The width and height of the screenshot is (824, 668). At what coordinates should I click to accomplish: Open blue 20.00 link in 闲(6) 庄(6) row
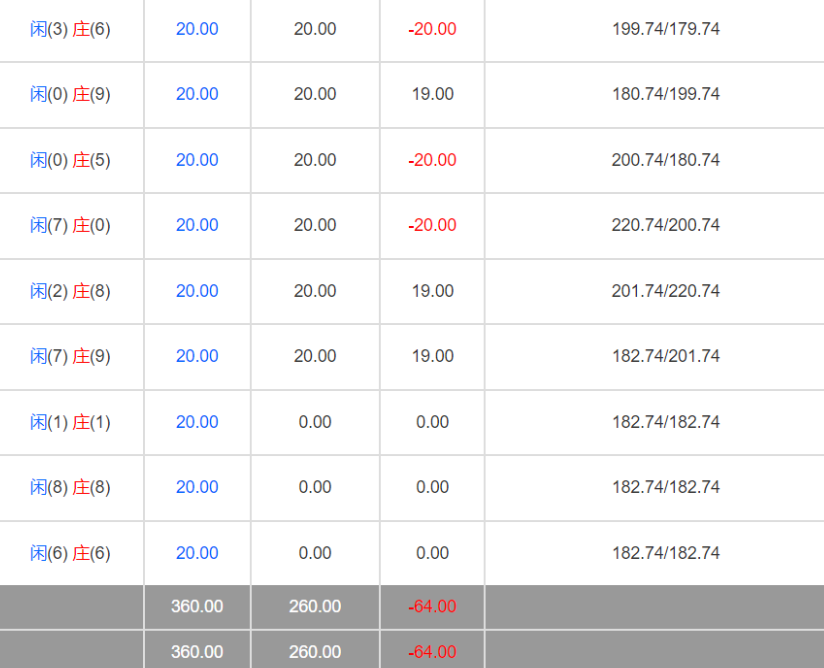197,552
